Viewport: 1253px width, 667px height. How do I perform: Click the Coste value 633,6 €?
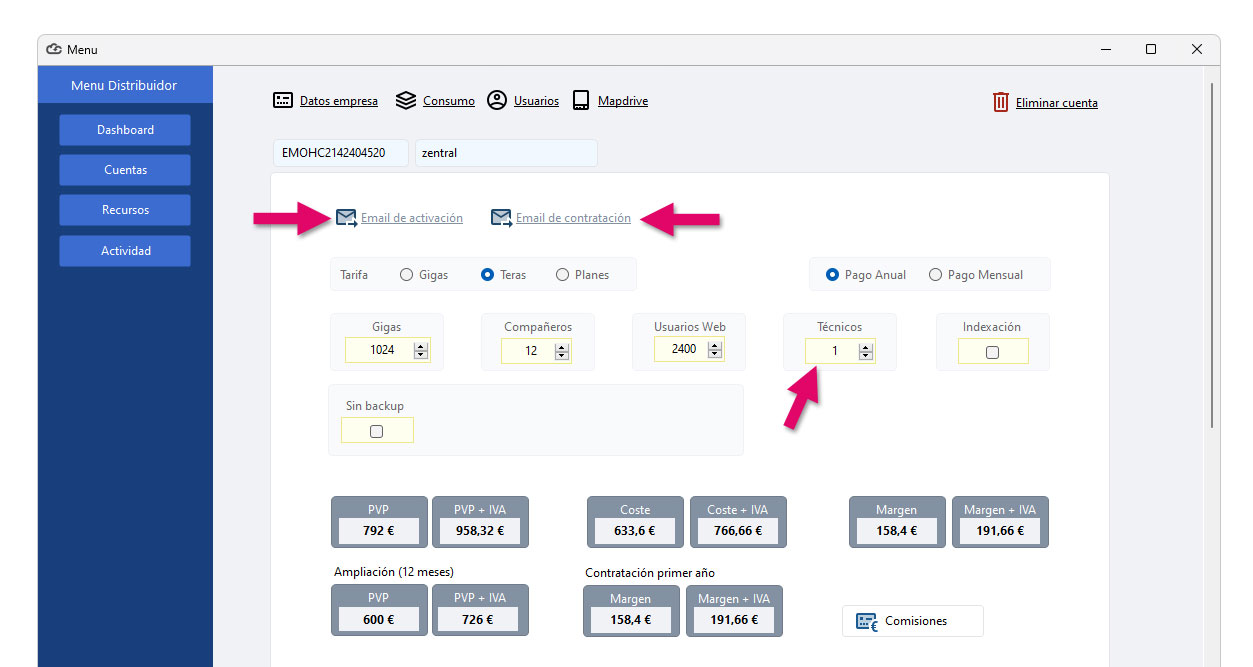pos(635,531)
